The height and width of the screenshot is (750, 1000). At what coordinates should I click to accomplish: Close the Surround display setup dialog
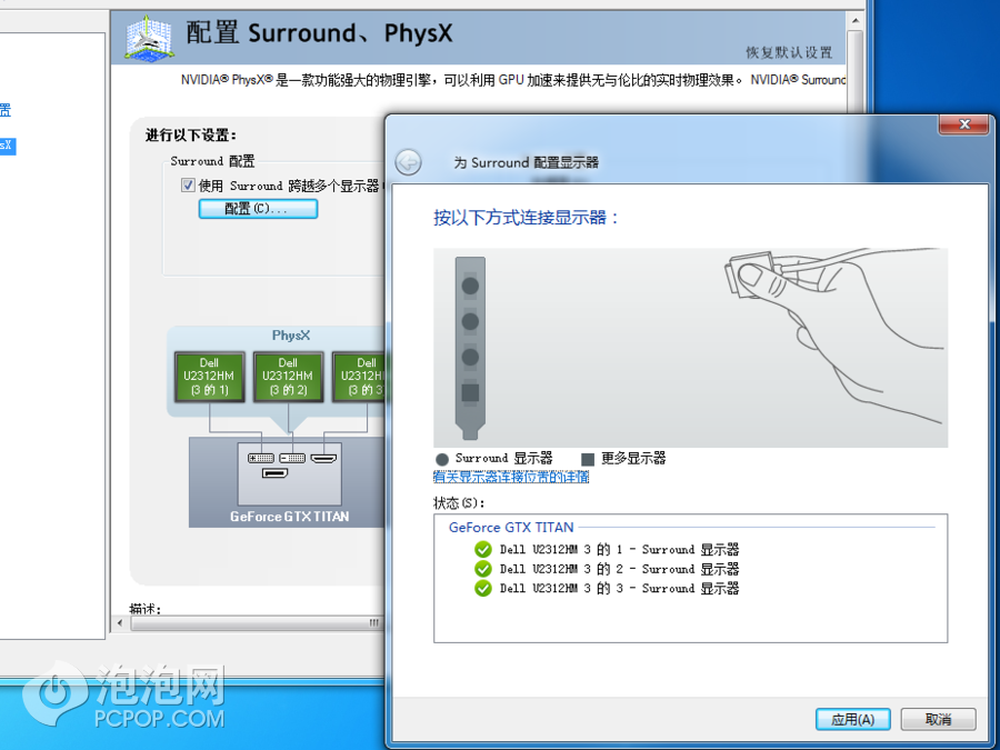(964, 124)
